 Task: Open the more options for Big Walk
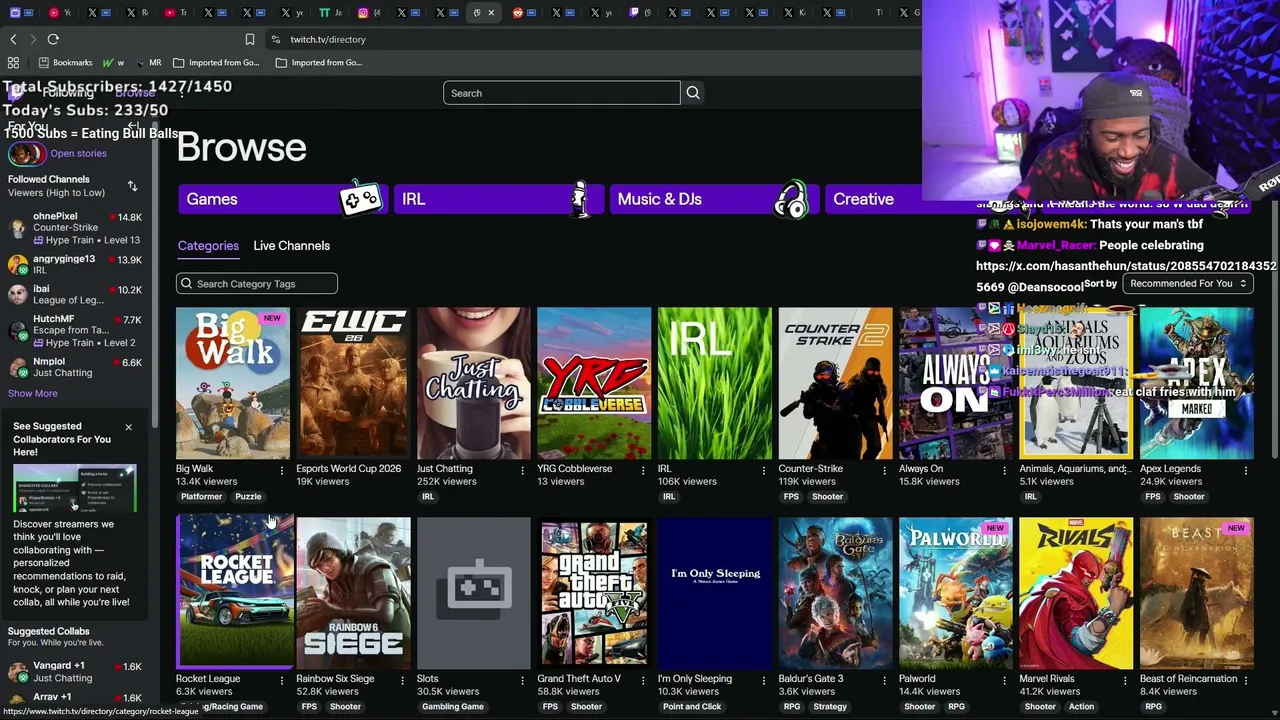281,470
